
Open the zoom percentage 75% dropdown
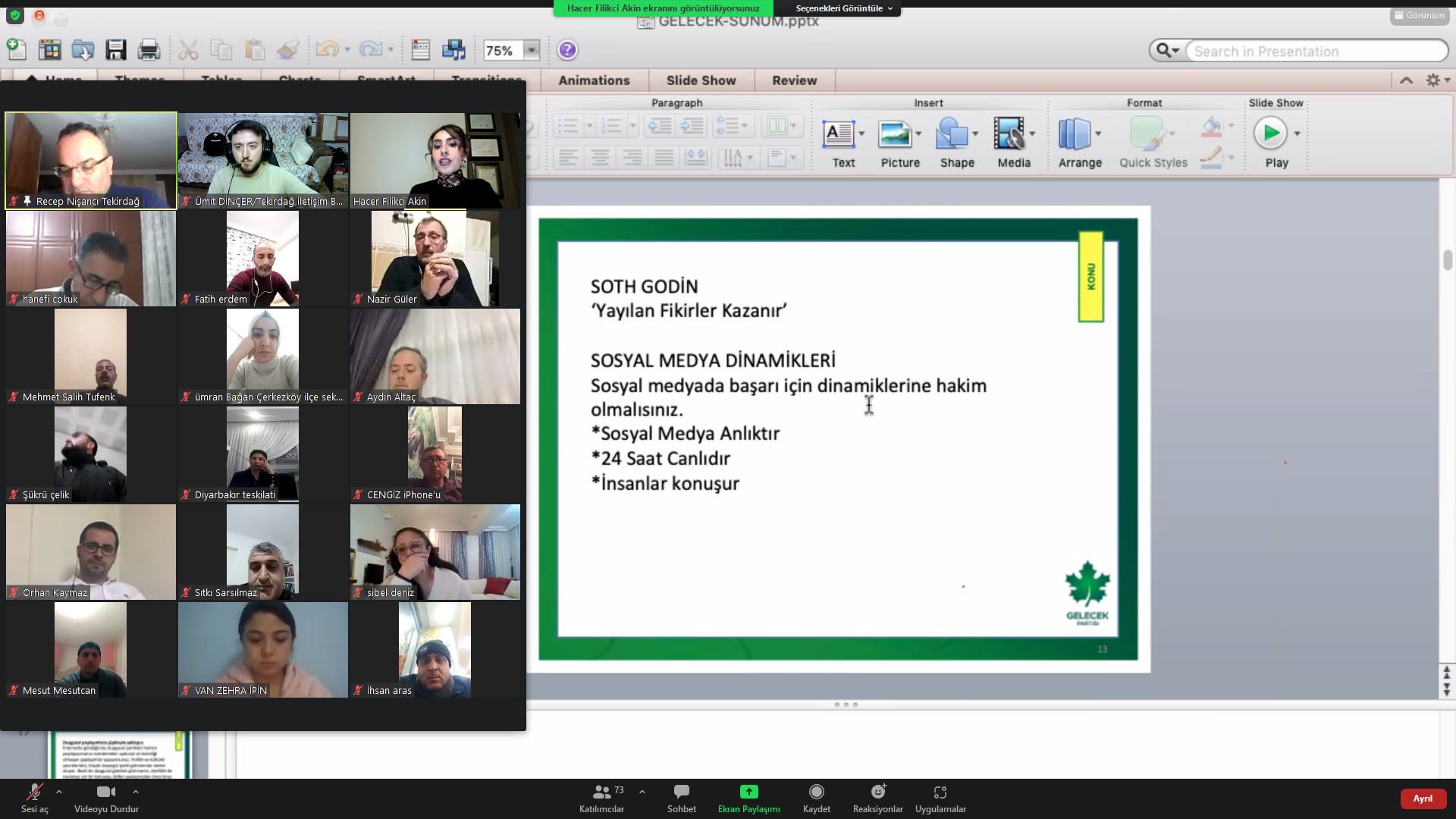532,51
